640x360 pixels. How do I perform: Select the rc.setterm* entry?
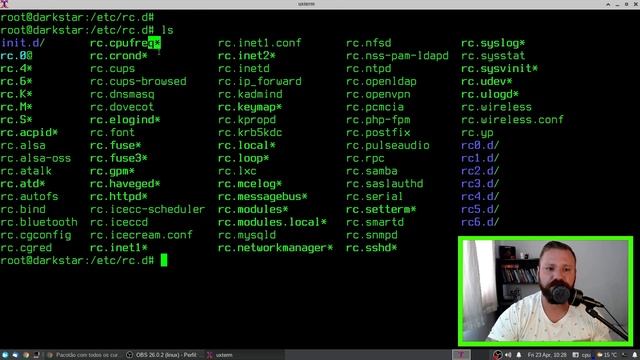tap(381, 209)
